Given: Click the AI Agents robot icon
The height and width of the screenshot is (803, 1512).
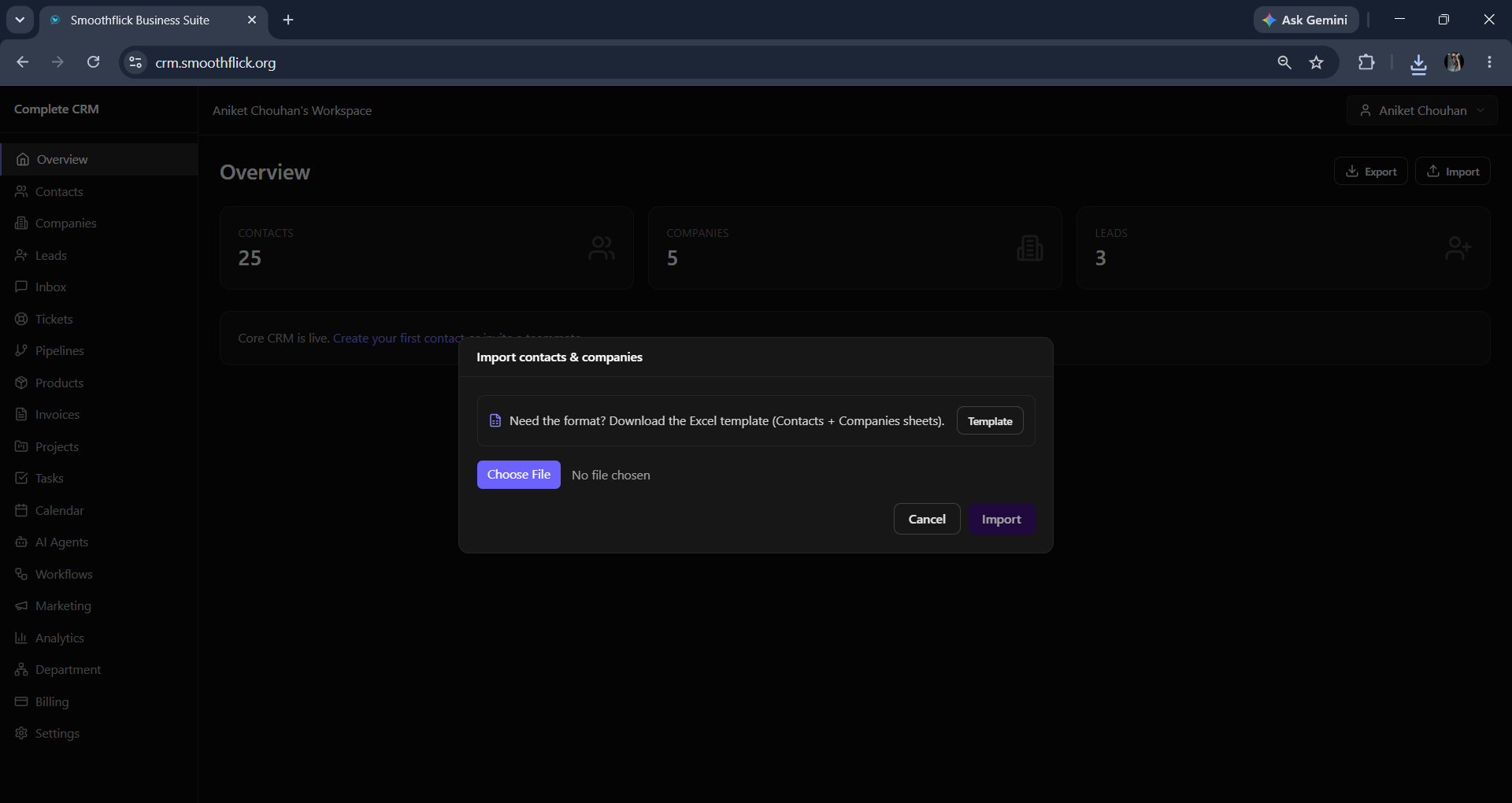Looking at the screenshot, I should pos(21,542).
